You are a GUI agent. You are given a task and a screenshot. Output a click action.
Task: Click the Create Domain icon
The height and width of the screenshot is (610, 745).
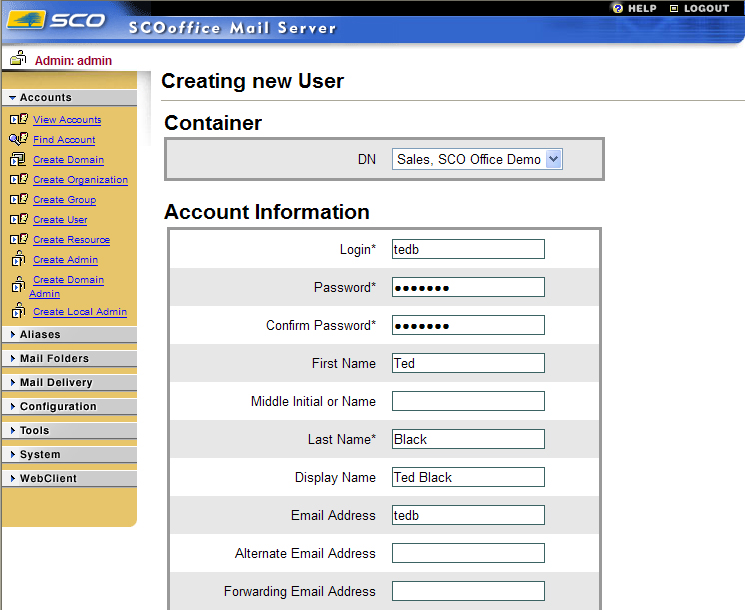[18, 160]
